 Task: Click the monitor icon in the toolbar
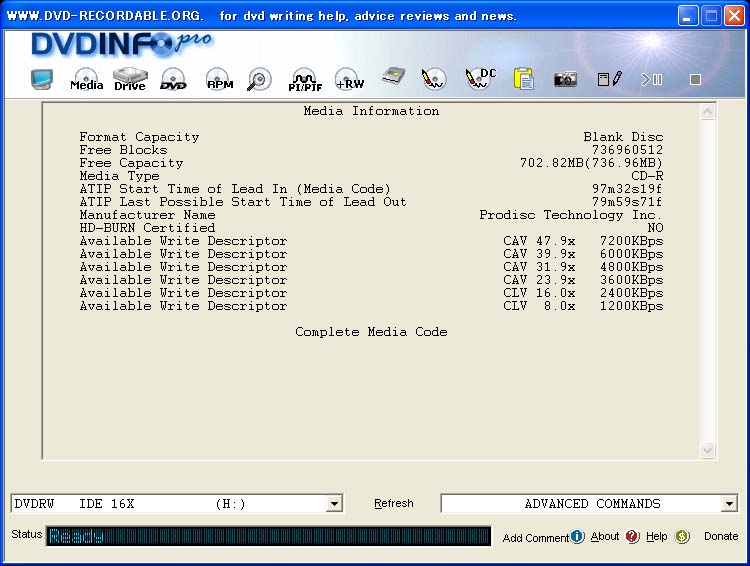click(42, 79)
